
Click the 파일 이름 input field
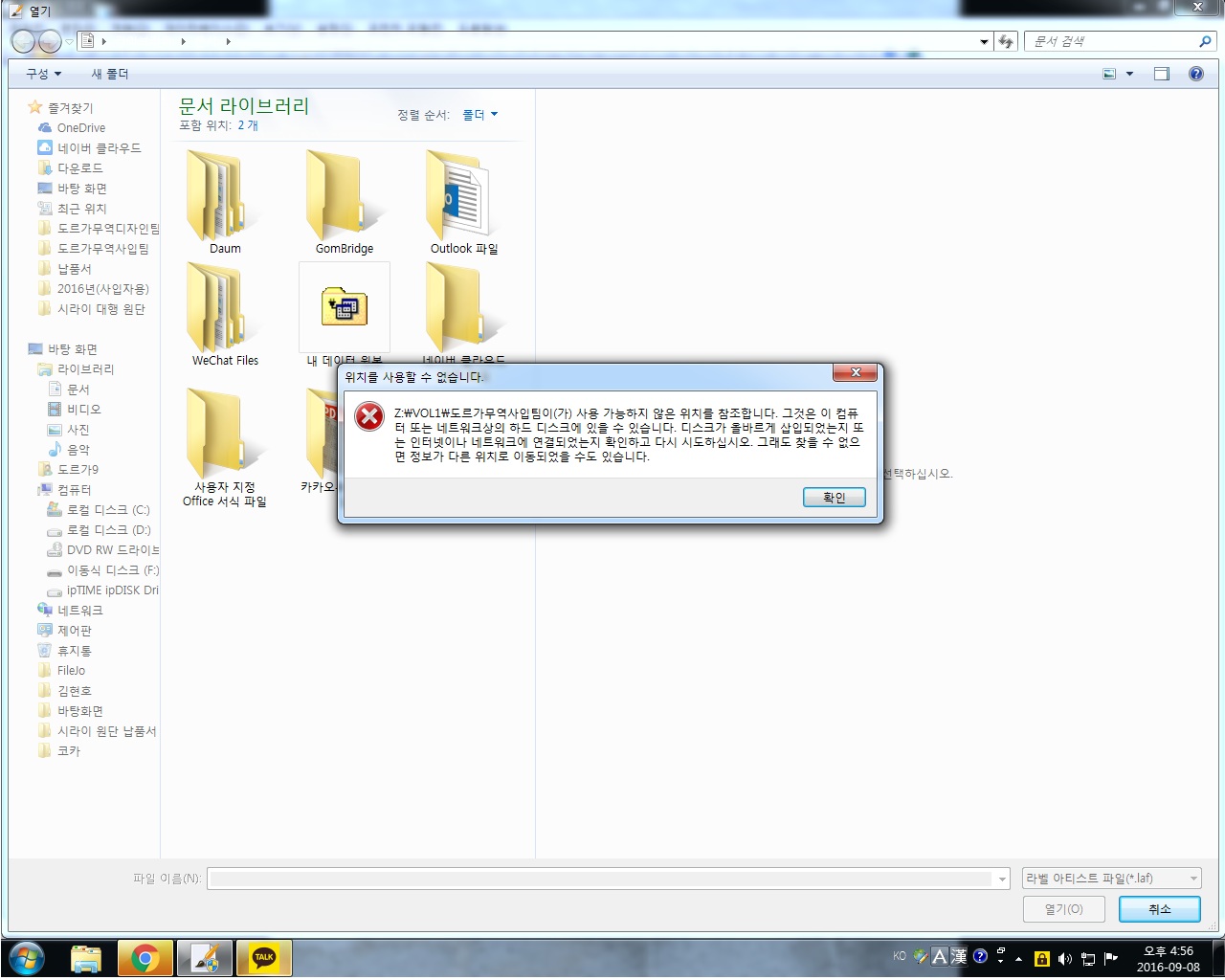pos(601,879)
